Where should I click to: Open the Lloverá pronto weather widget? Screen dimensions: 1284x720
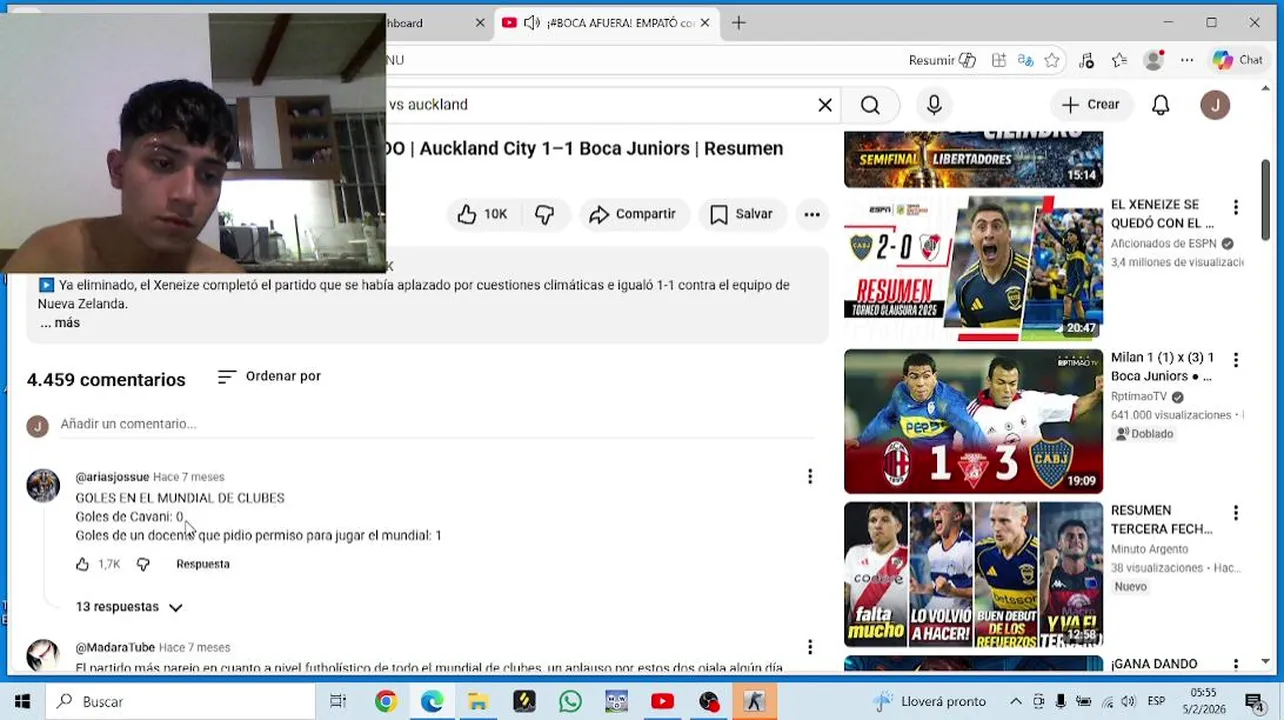point(929,702)
